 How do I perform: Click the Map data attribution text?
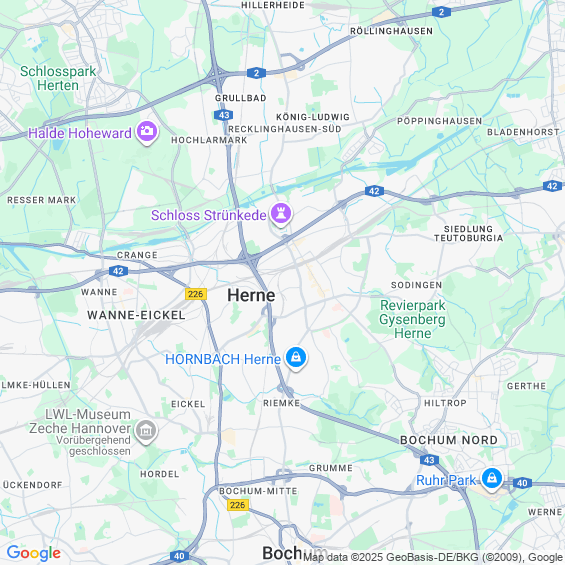pyautogui.click(x=434, y=557)
